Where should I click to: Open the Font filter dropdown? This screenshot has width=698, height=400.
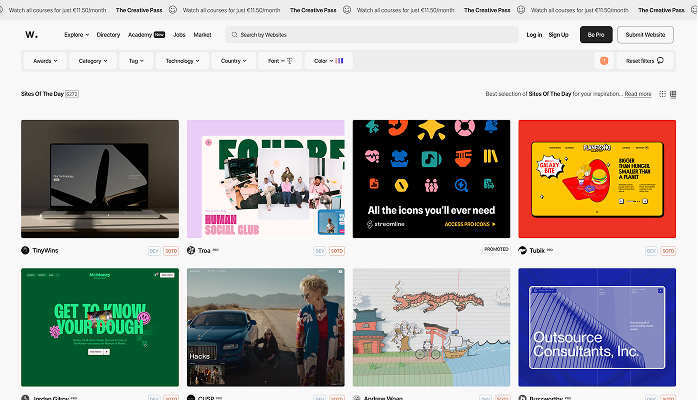click(280, 61)
